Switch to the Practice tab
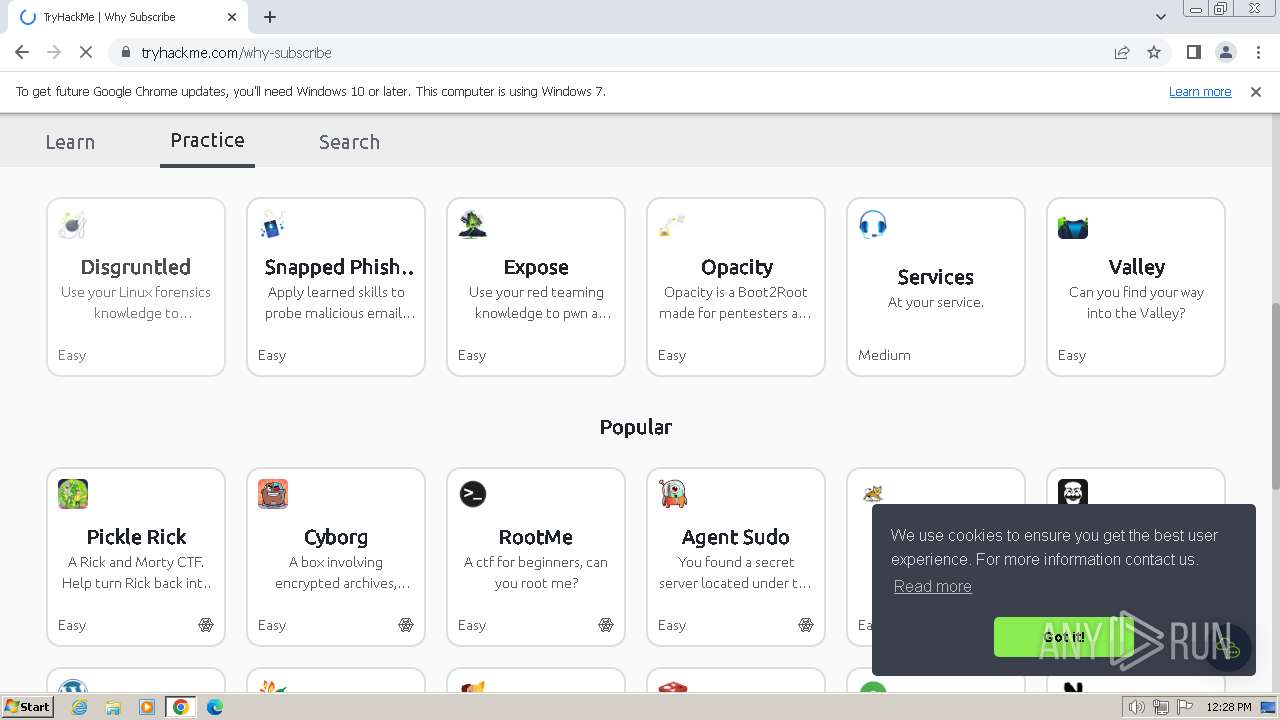 pos(207,140)
